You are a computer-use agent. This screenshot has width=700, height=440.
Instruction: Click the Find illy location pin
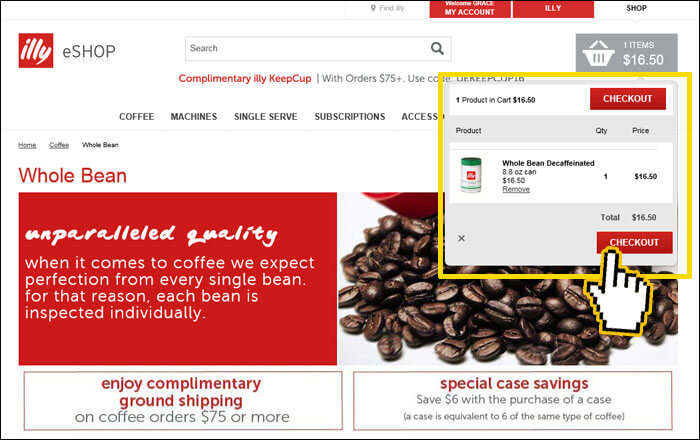coord(373,8)
